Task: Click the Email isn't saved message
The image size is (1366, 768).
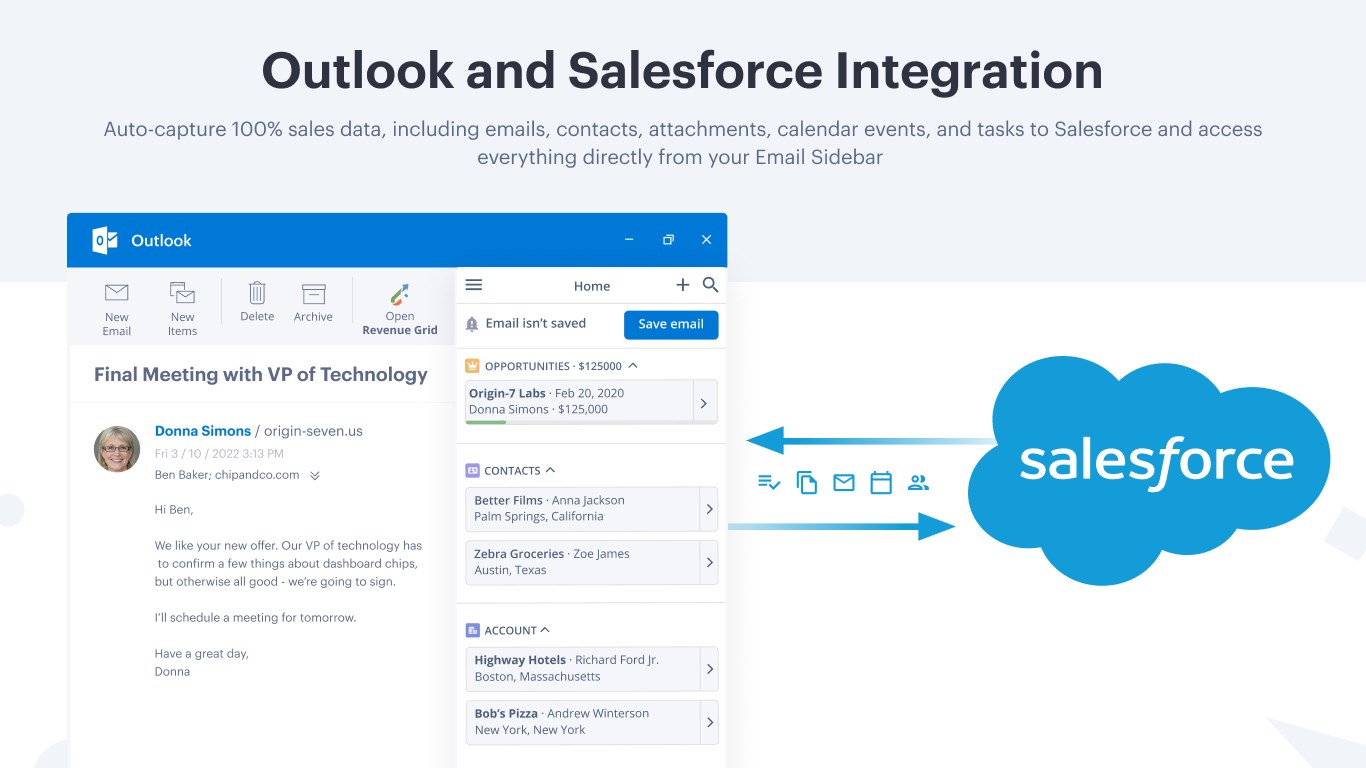Action: coord(536,324)
